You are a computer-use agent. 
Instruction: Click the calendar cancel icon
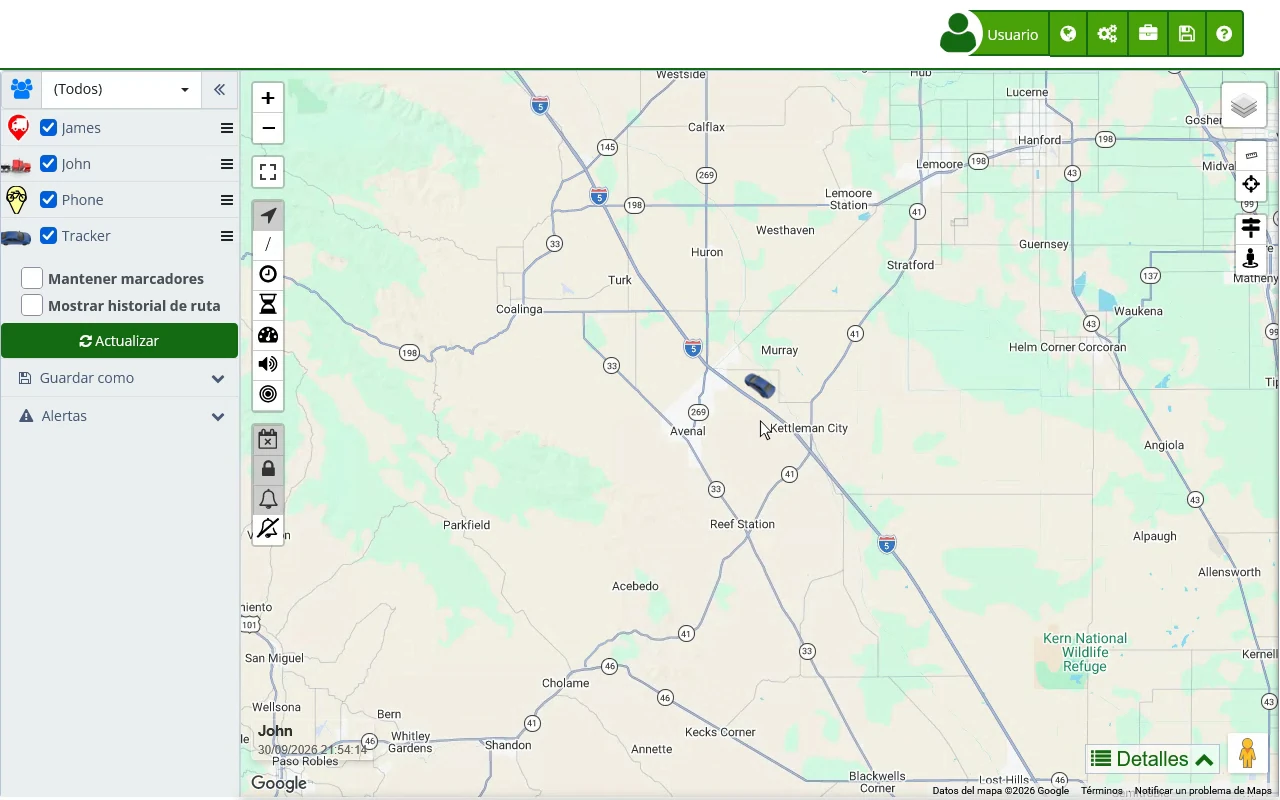[x=268, y=439]
